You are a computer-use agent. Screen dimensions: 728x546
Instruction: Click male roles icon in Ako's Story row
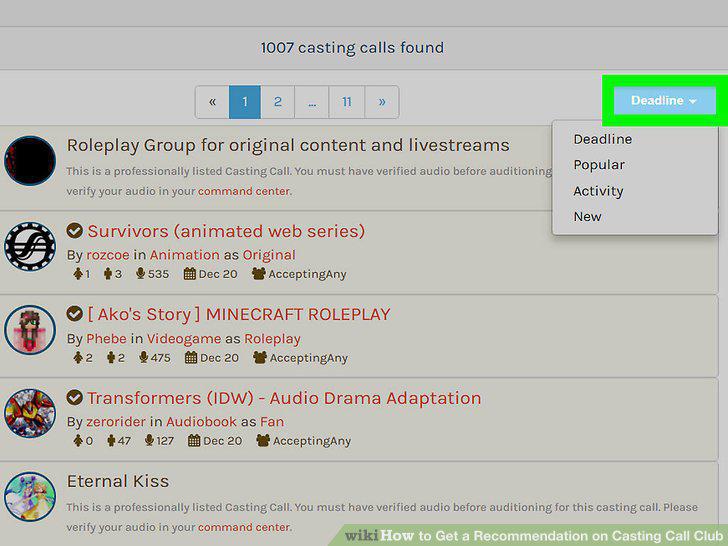click(111, 357)
